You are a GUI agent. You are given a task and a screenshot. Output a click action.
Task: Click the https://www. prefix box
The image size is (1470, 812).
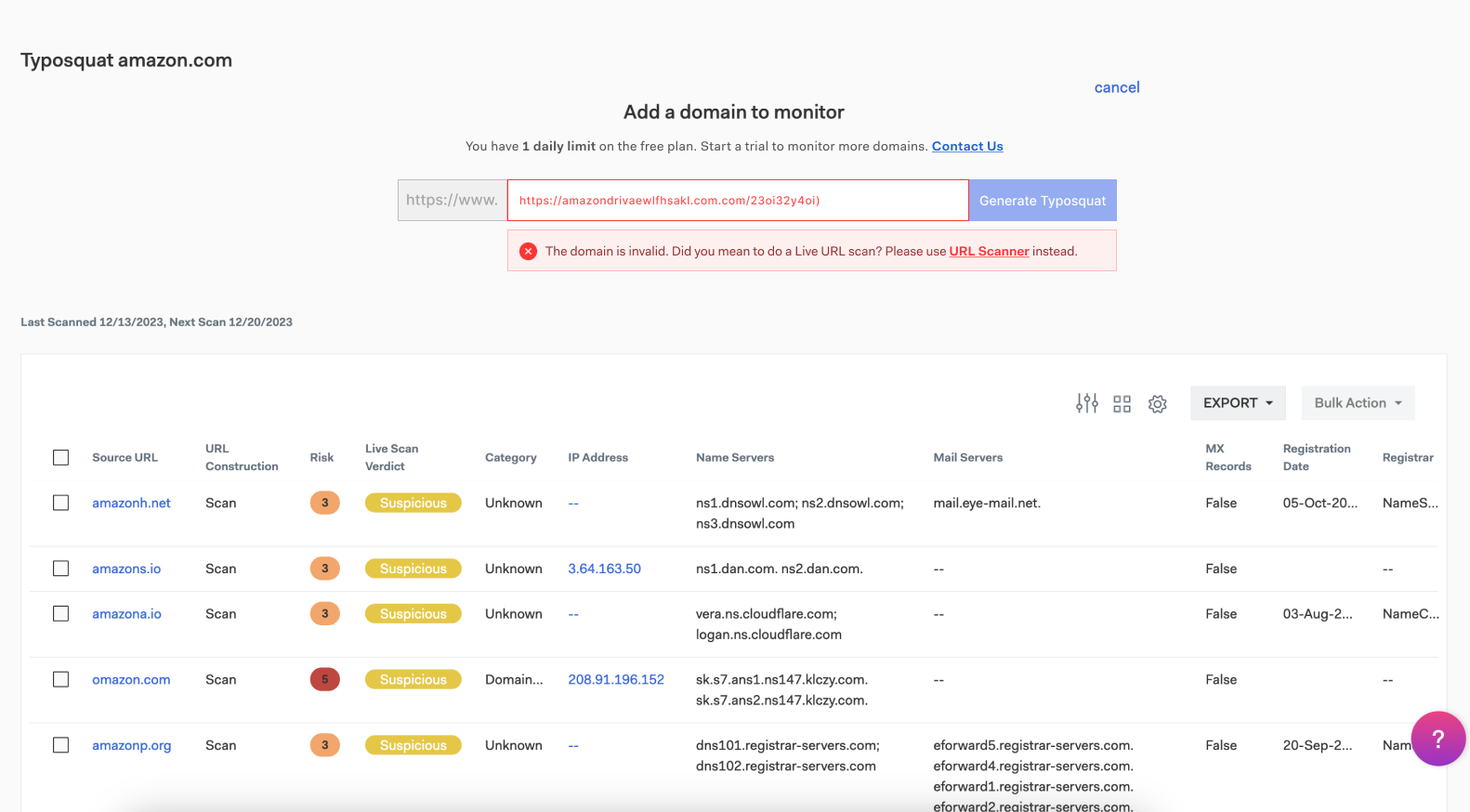(x=453, y=200)
